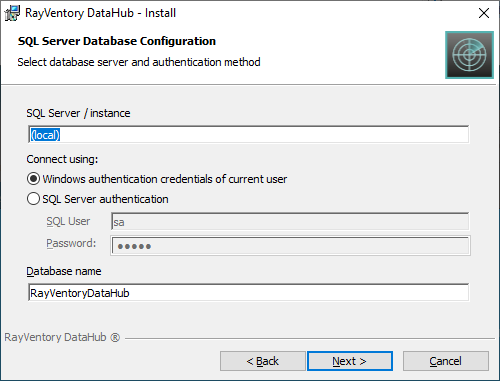Click the "RayVentory DataHub - Install" title text
500x381 pixels.
(x=100, y=13)
